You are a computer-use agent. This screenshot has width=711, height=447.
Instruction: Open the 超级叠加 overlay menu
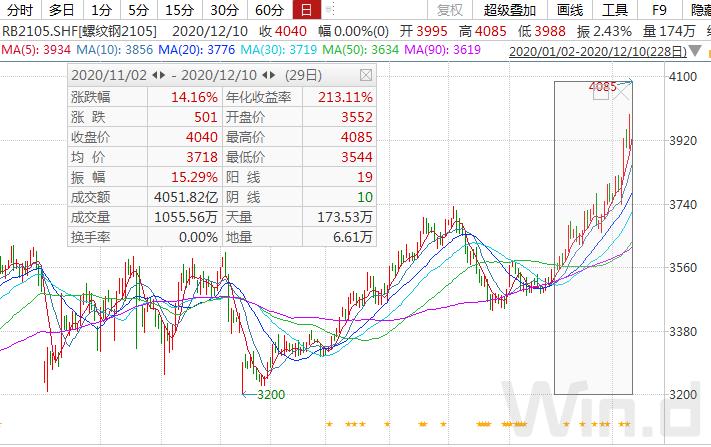pos(510,10)
